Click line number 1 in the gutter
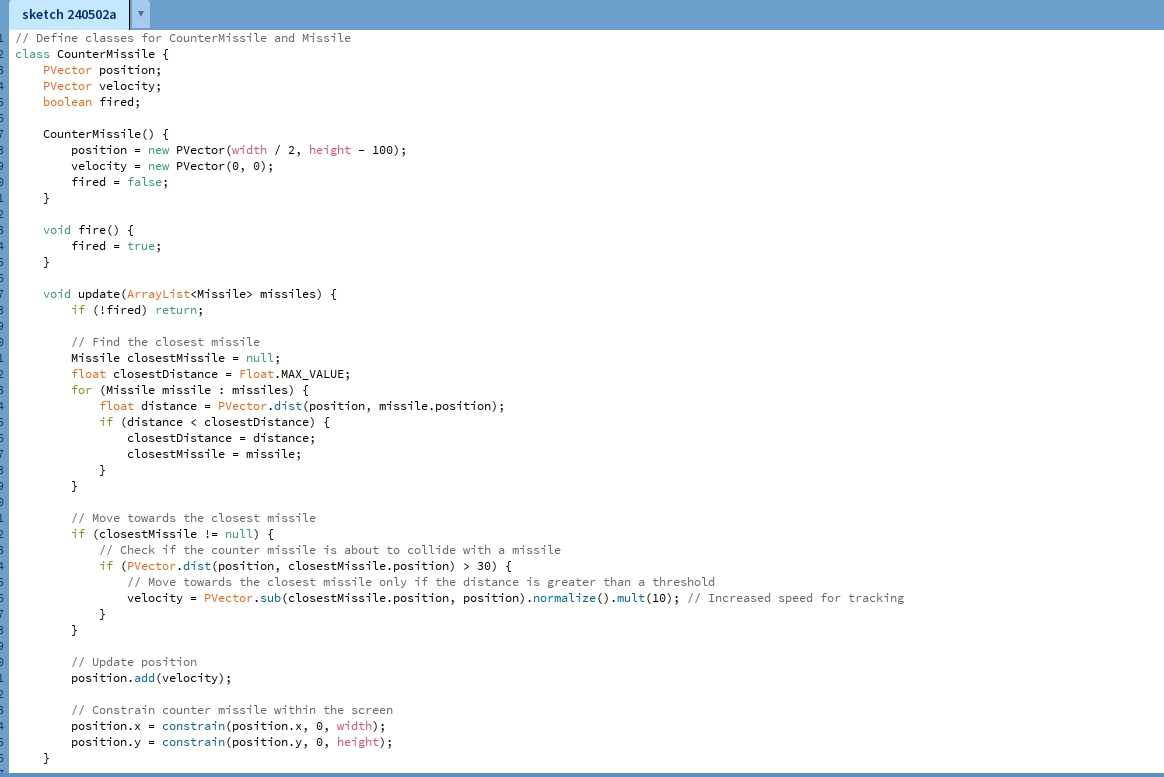This screenshot has height=777, width=1164. 5,37
